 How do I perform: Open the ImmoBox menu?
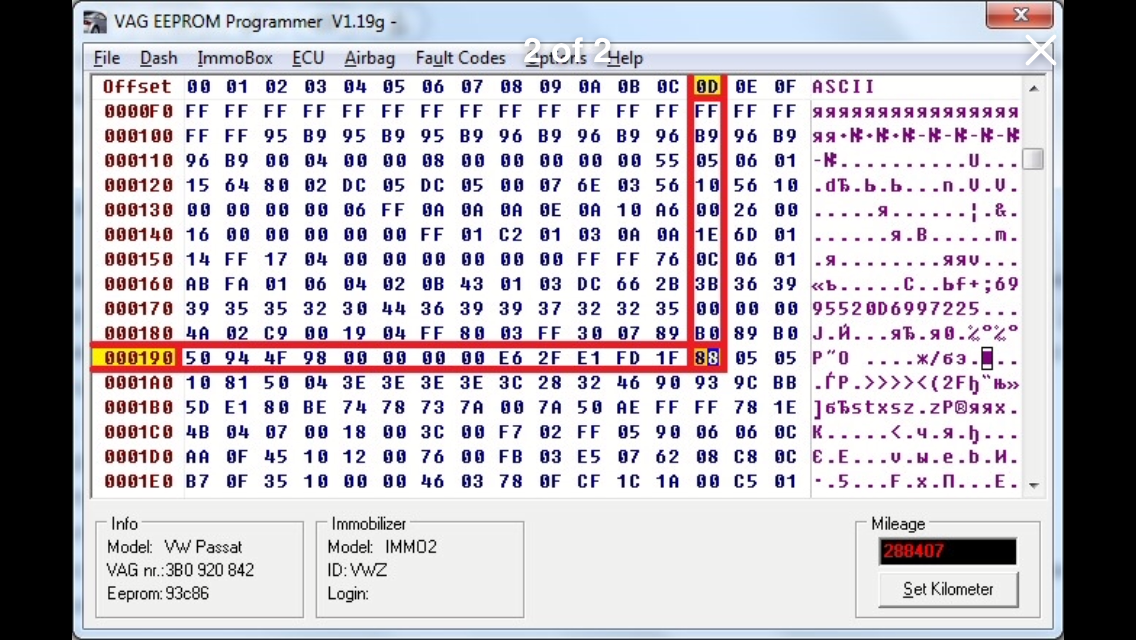point(235,58)
